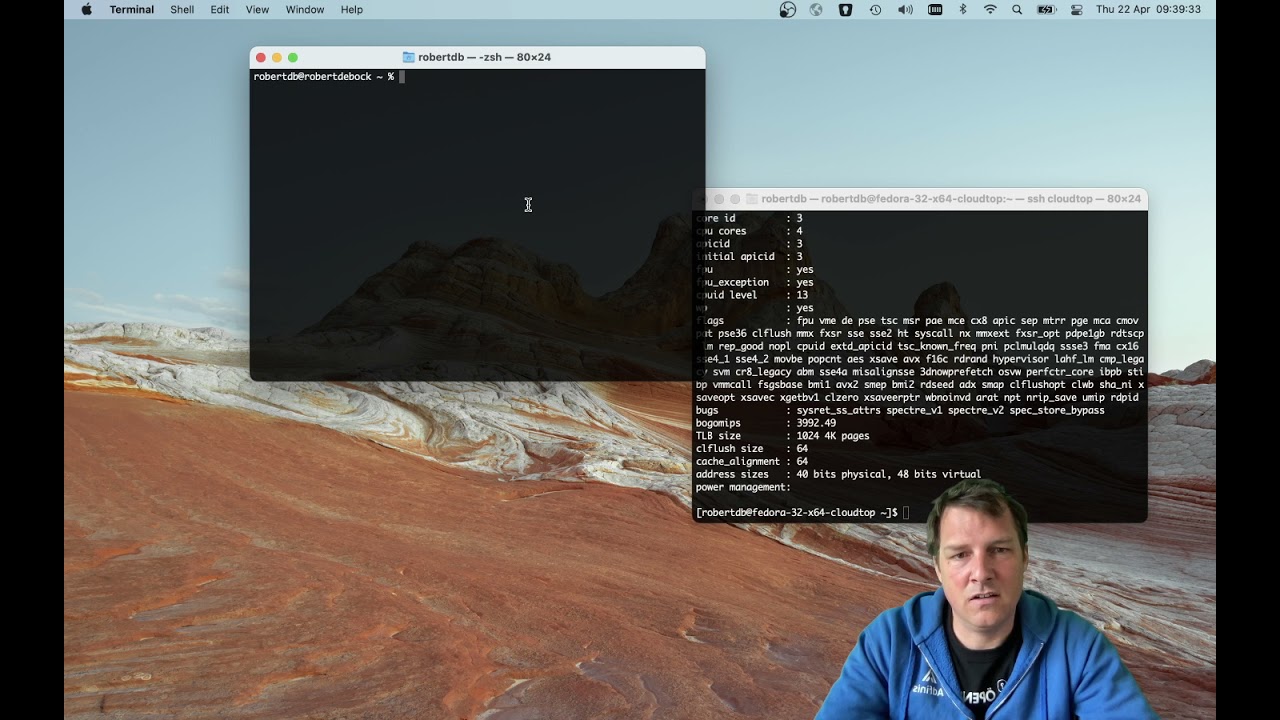
Task: Click the folder proxy icon in ssh cloudtop title bar
Action: point(753,199)
